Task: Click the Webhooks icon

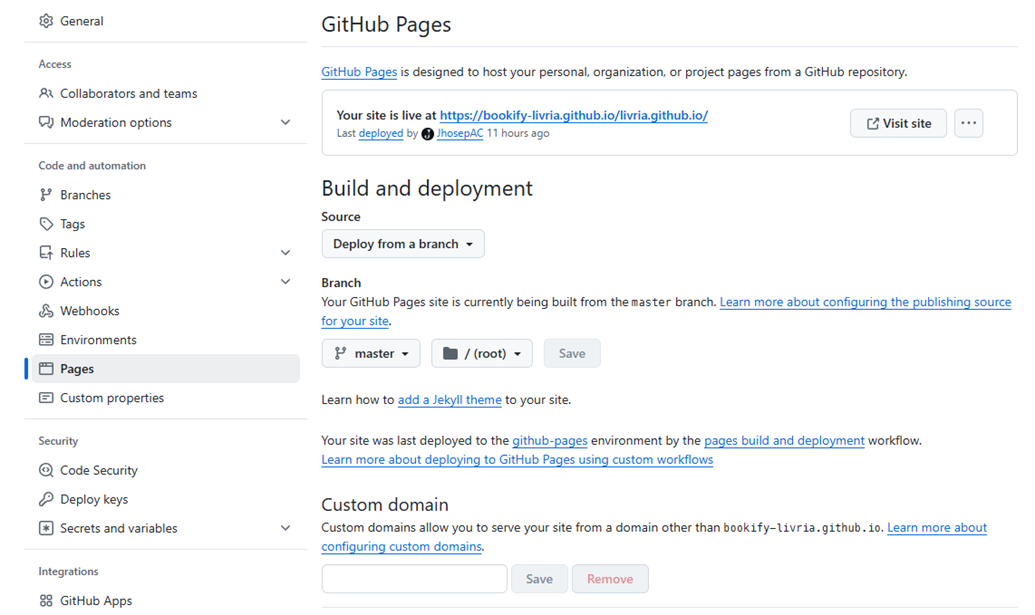Action: pyautogui.click(x=46, y=311)
